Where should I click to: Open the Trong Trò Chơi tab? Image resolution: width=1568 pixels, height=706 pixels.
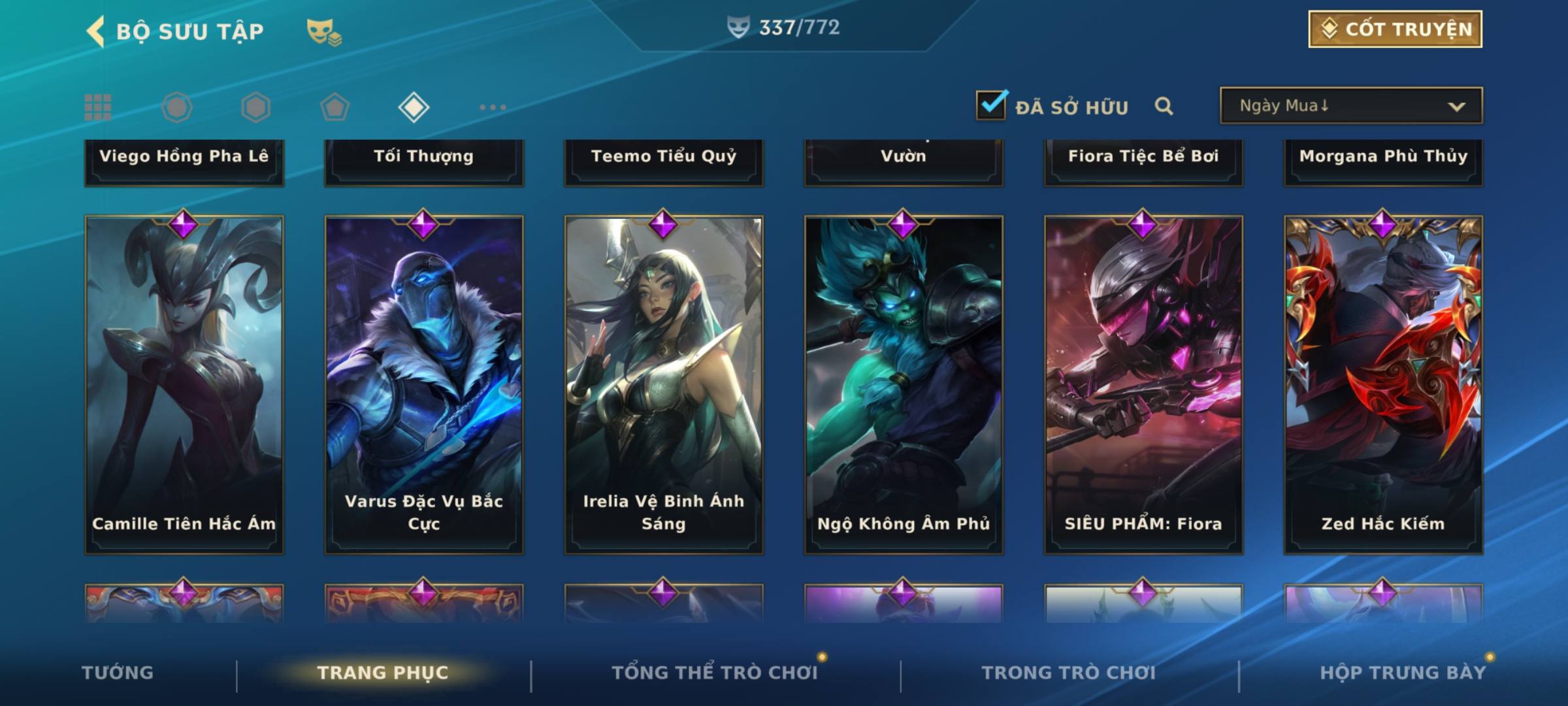pos(1069,673)
